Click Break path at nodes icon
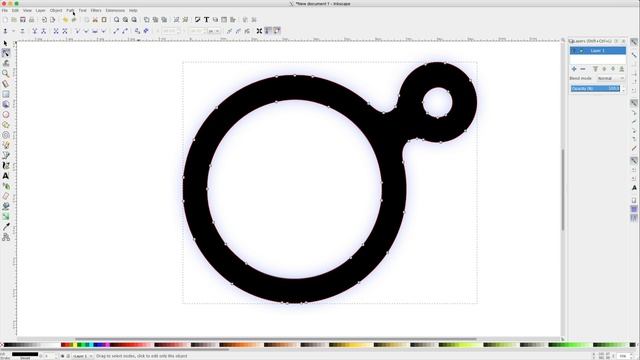Screen dimensions: 640x360 click(x=44, y=31)
